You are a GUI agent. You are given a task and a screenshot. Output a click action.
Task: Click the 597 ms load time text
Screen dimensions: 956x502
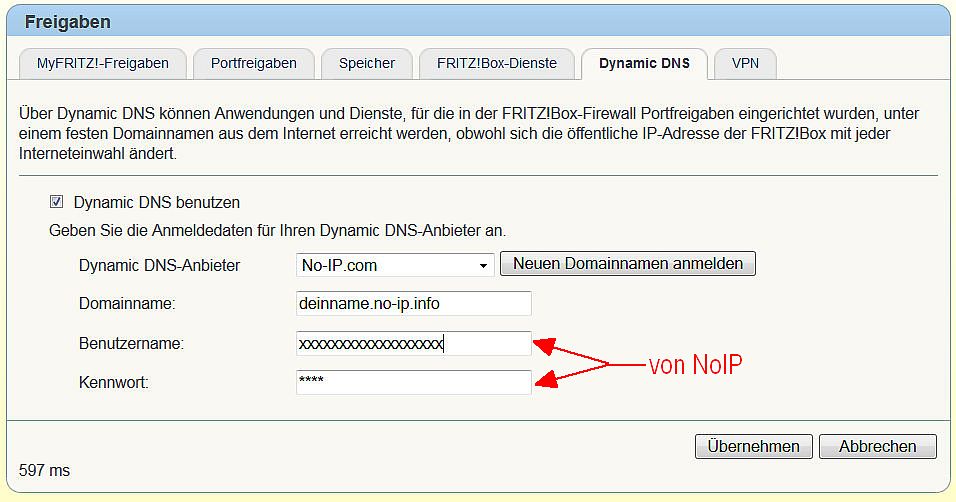pyautogui.click(x=45, y=470)
